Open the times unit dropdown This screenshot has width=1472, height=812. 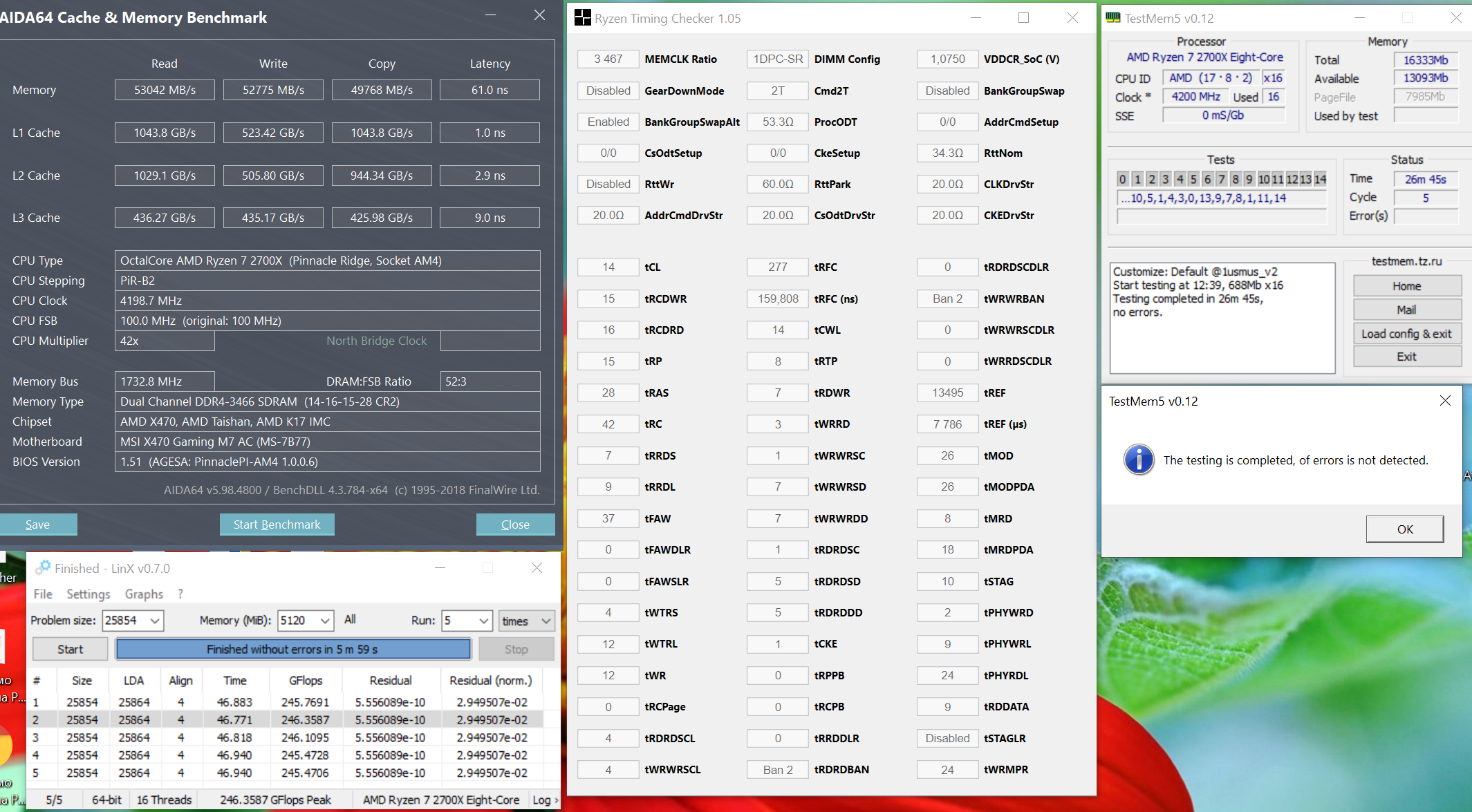point(546,621)
